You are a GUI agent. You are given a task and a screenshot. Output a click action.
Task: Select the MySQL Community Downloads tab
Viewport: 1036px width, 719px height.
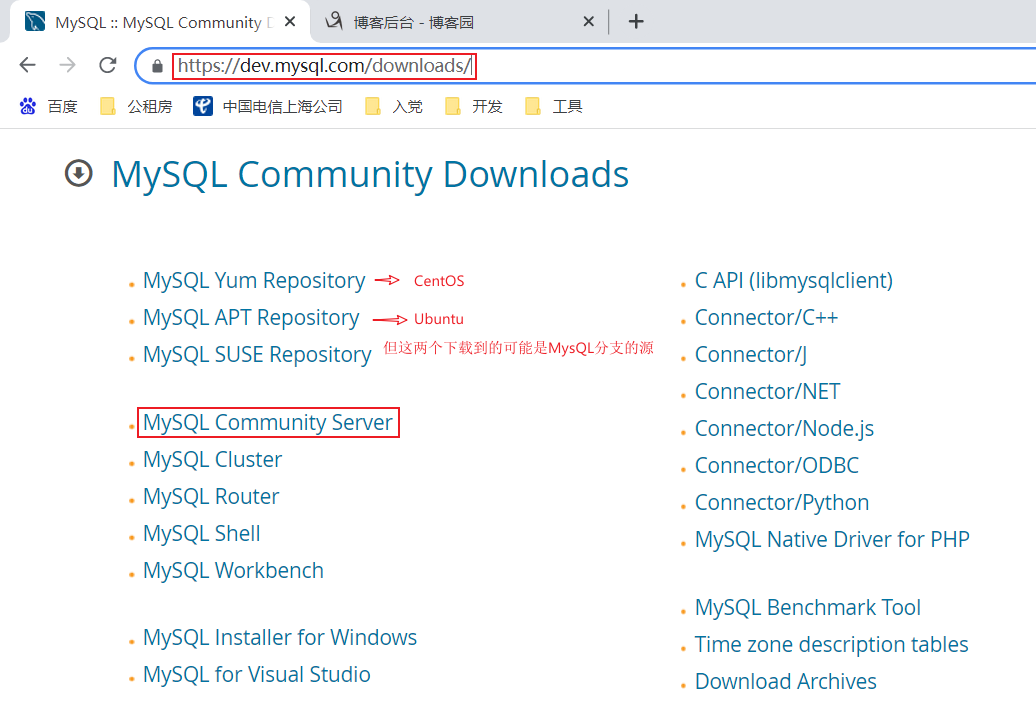point(159,22)
